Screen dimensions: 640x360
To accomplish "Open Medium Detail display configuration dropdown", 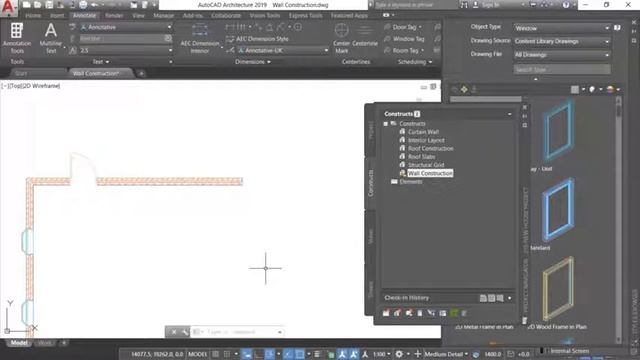I will (446, 354).
